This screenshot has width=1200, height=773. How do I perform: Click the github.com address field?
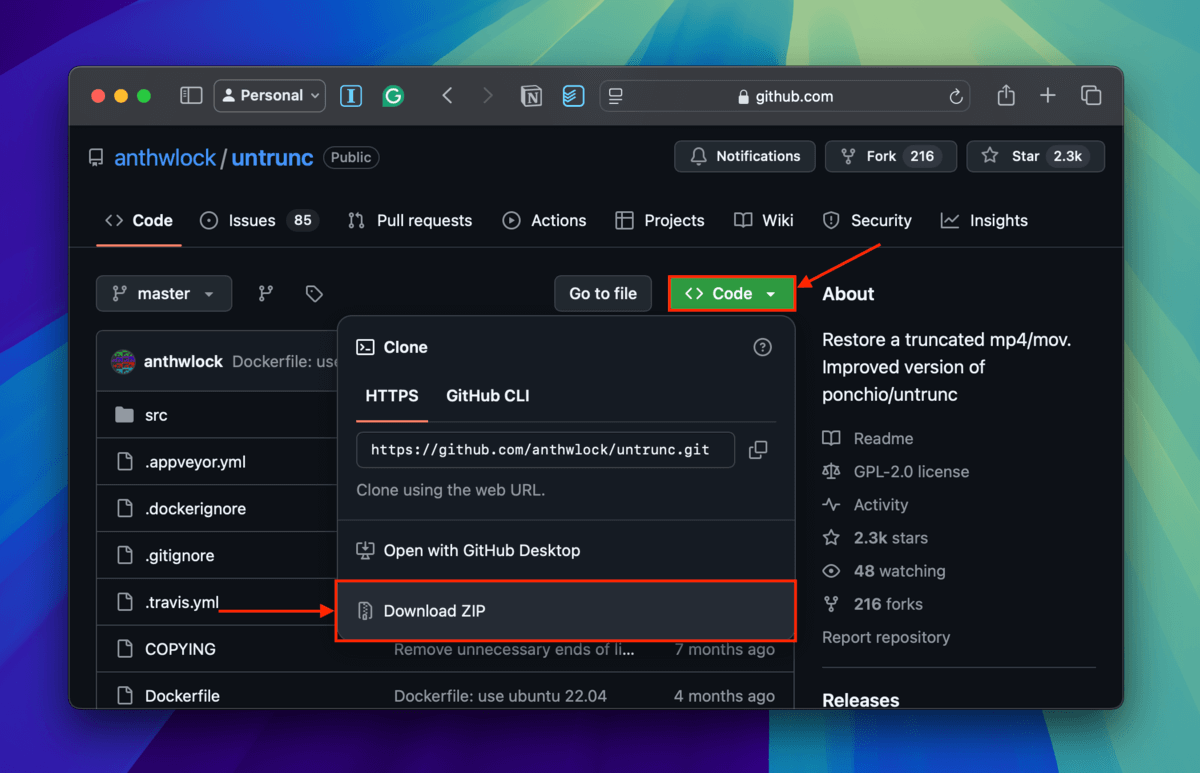[x=786, y=96]
